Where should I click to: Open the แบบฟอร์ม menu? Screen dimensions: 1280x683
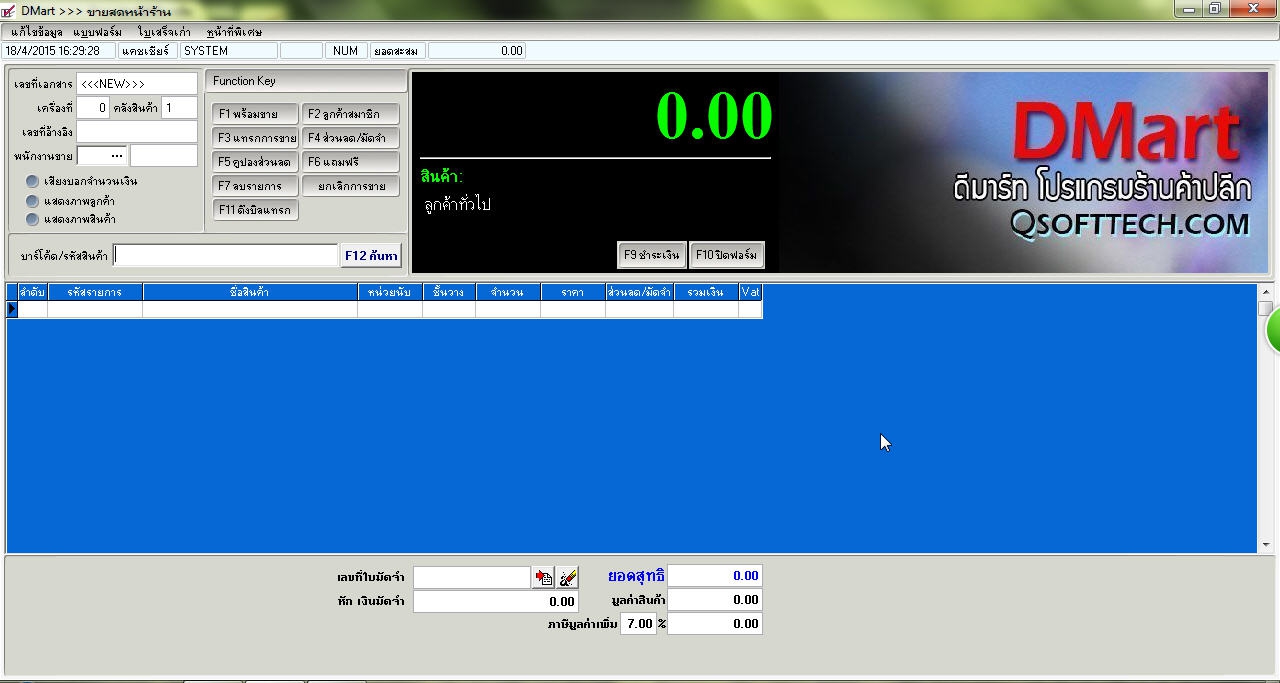point(98,32)
